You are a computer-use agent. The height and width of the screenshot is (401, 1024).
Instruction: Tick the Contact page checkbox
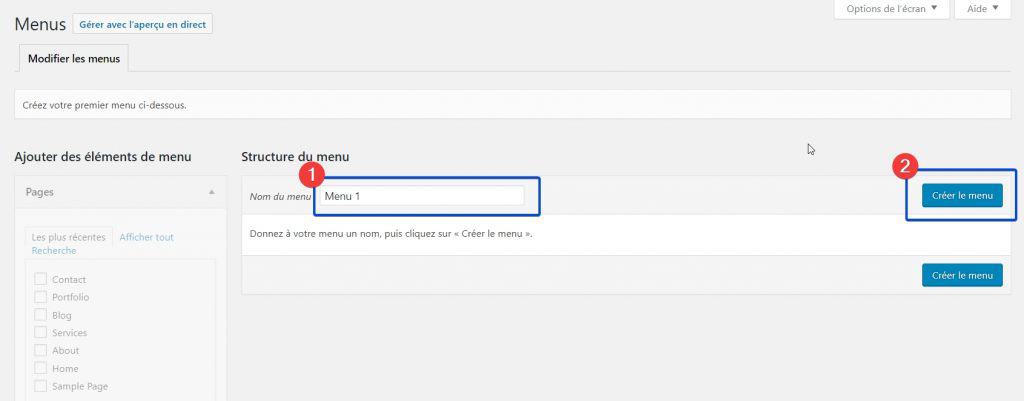40,280
